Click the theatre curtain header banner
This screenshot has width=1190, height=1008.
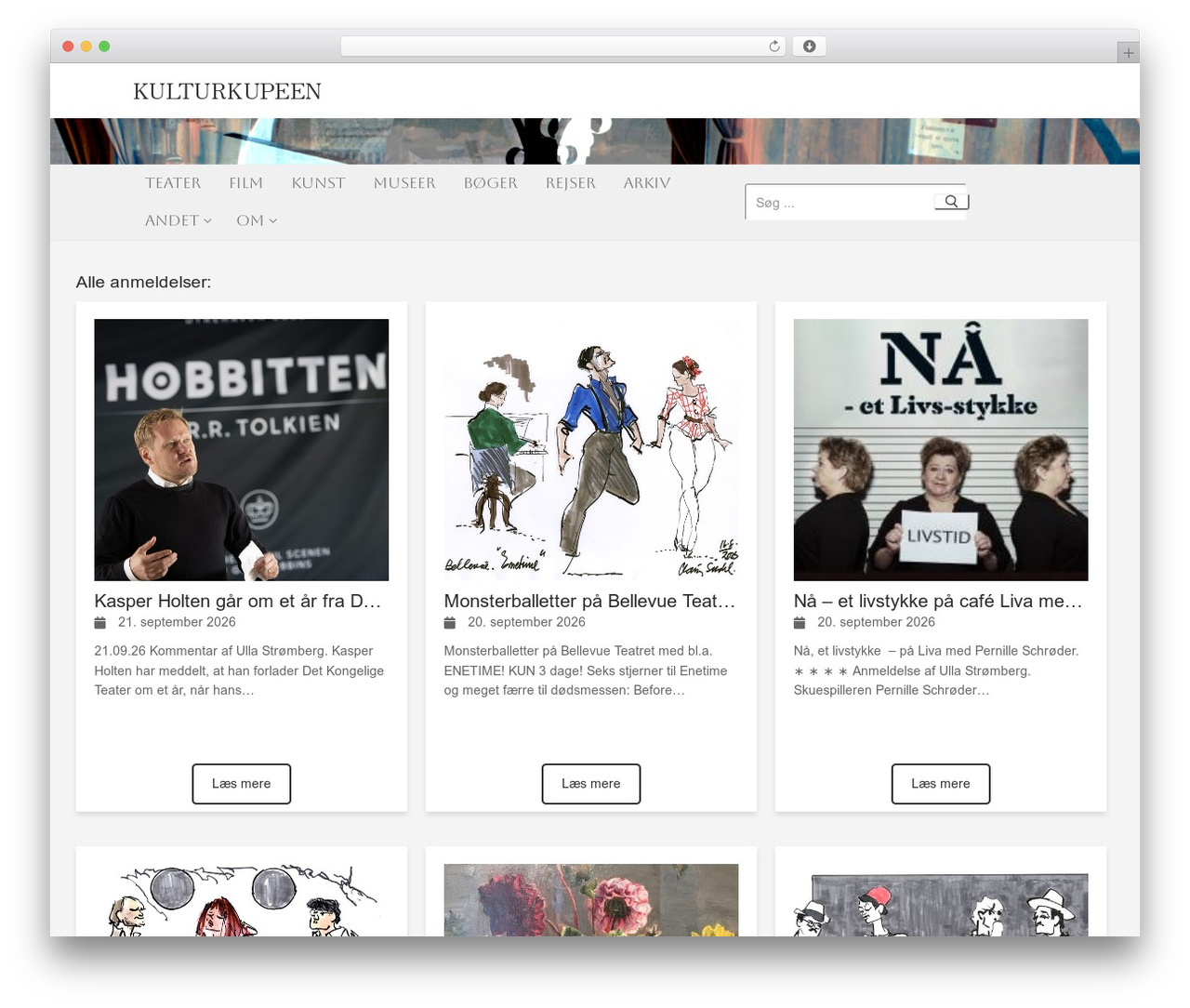(x=595, y=141)
